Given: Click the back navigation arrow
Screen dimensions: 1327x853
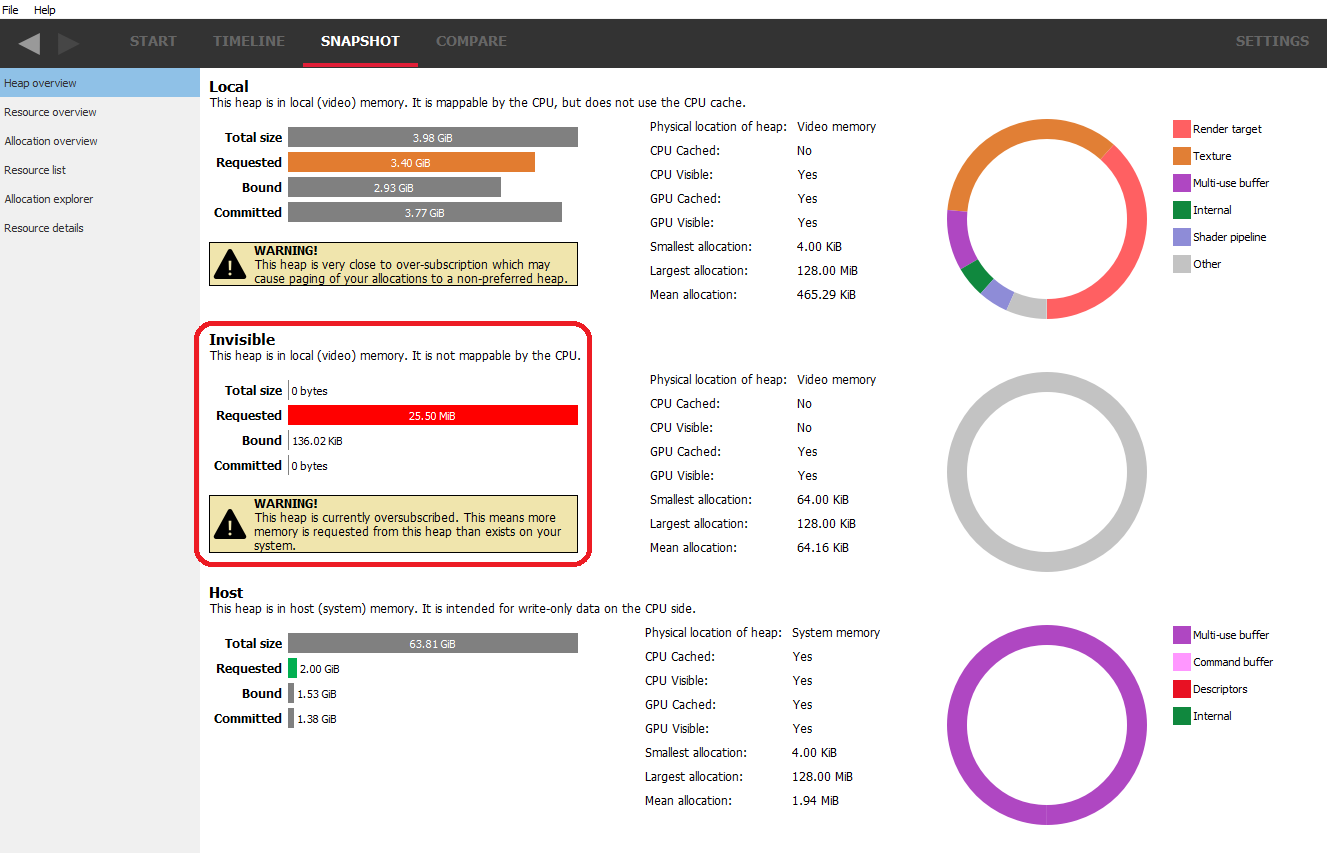Looking at the screenshot, I should pos(30,43).
